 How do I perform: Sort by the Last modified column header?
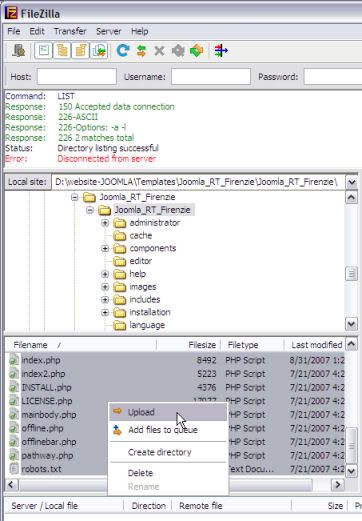(315, 345)
